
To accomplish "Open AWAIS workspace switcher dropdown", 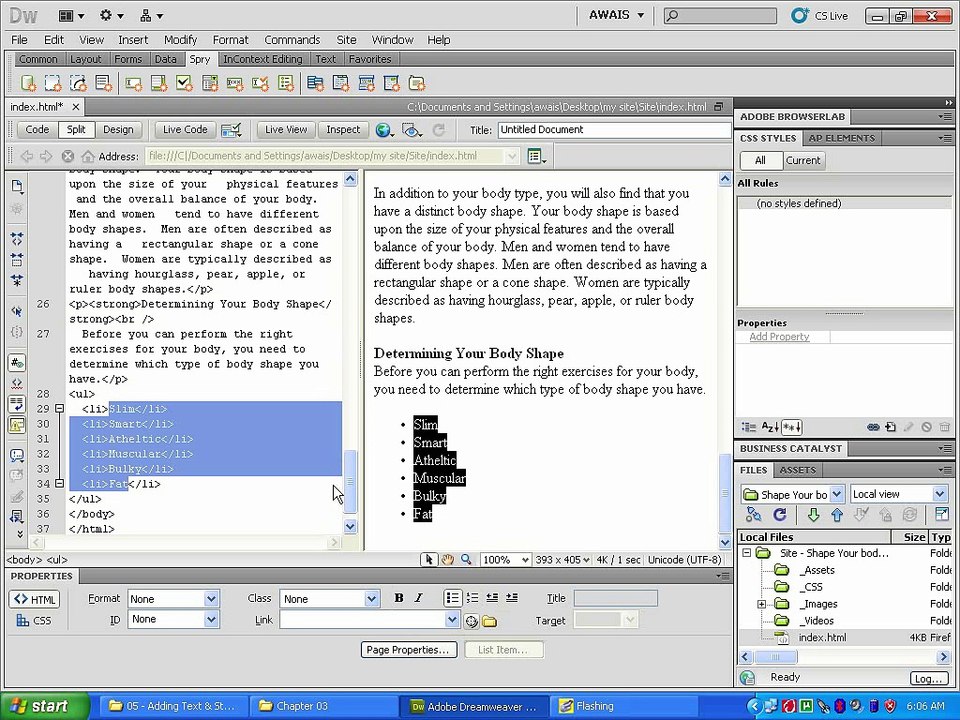I will (x=616, y=15).
